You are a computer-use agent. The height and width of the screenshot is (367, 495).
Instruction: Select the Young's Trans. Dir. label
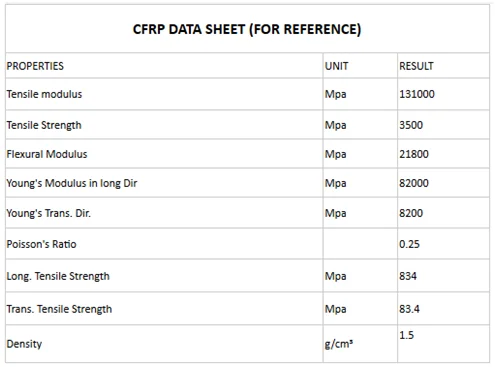point(48,213)
